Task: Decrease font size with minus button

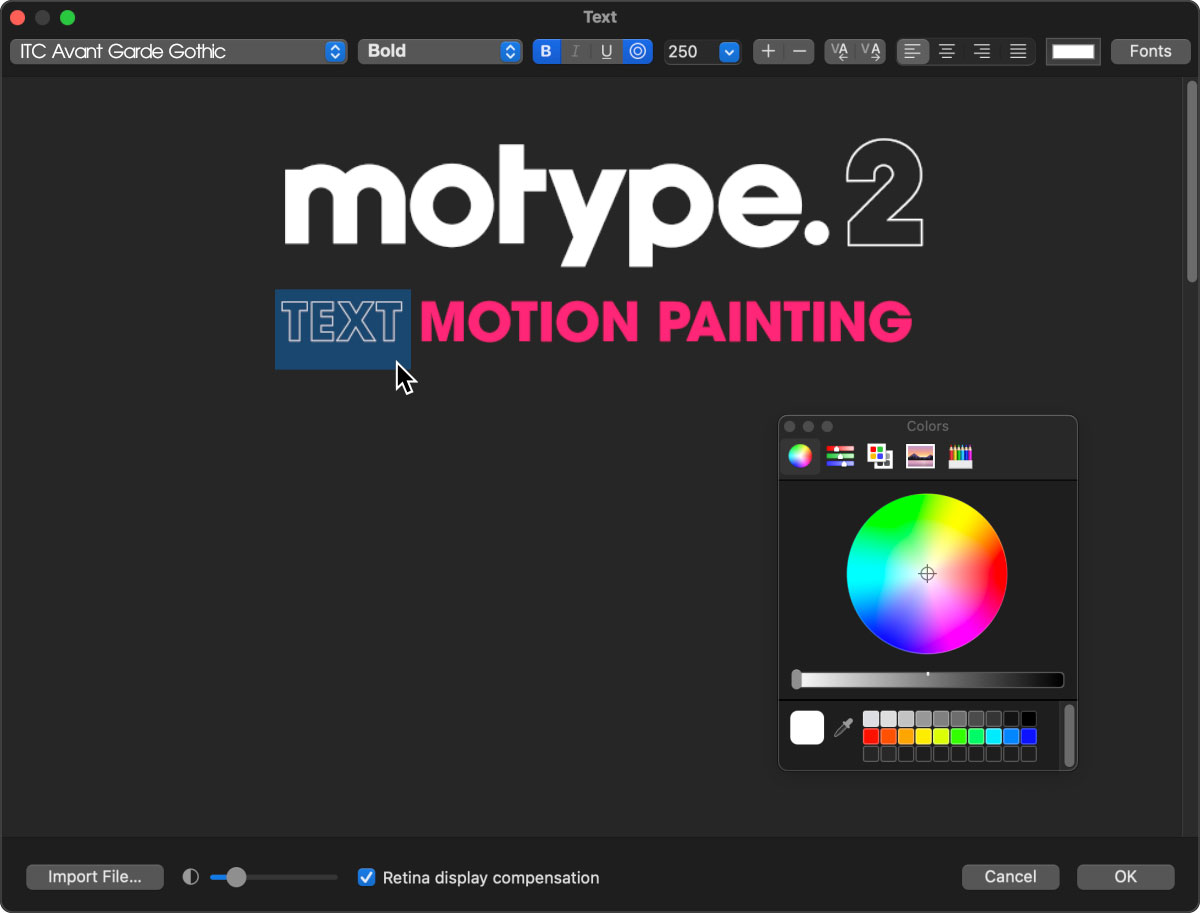Action: [x=798, y=51]
